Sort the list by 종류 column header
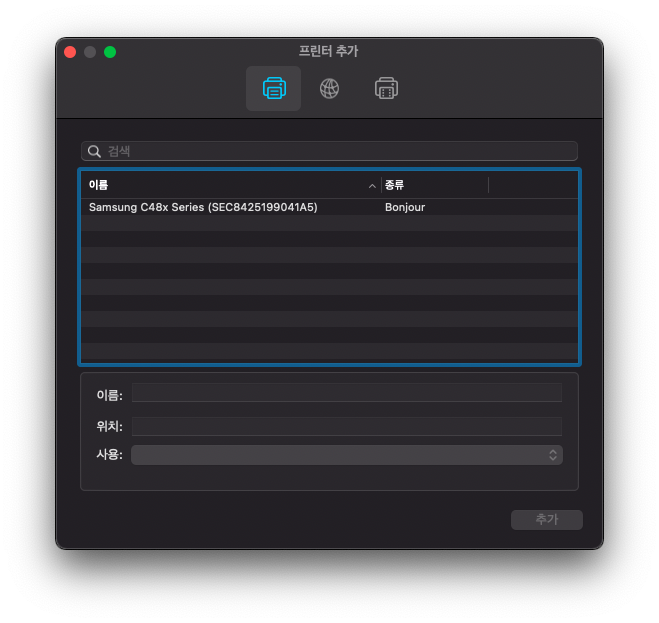The width and height of the screenshot is (659, 623). click(435, 185)
